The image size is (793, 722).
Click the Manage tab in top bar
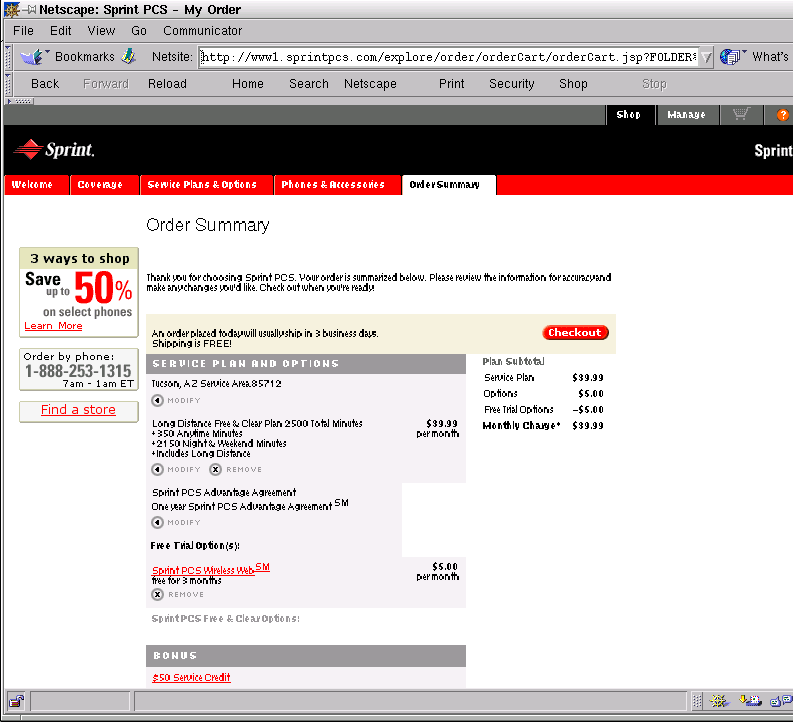(686, 115)
